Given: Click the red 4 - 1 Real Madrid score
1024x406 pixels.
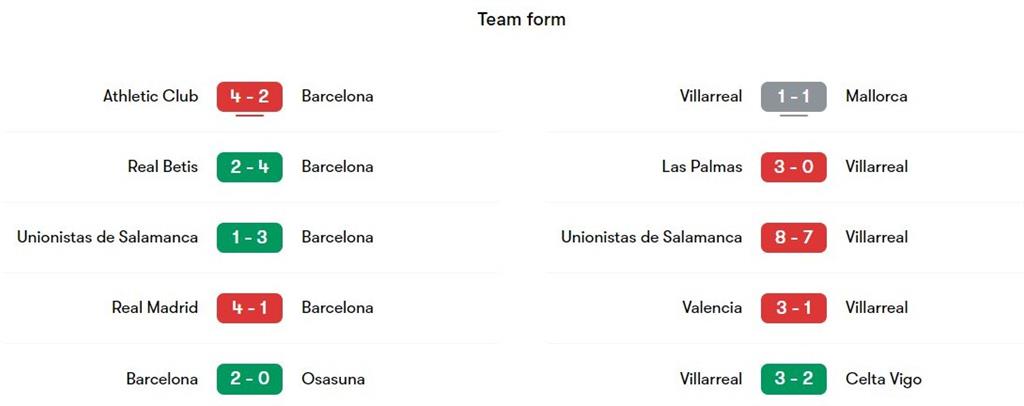Looking at the screenshot, I should 249,308.
